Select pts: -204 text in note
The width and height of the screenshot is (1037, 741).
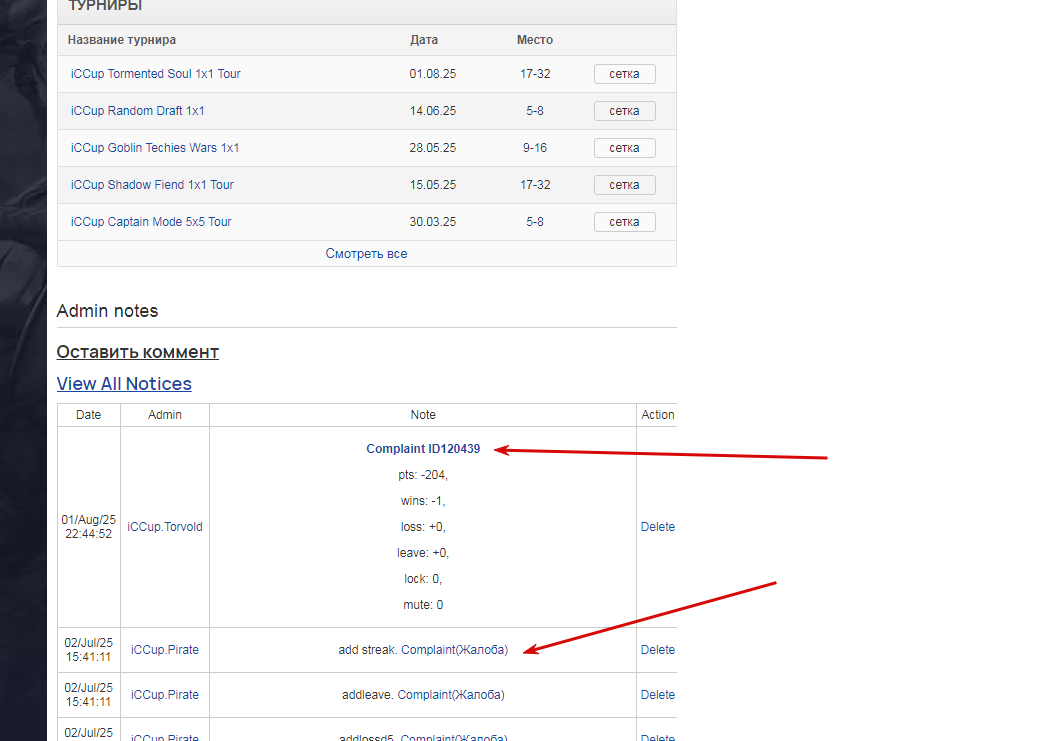coord(423,475)
